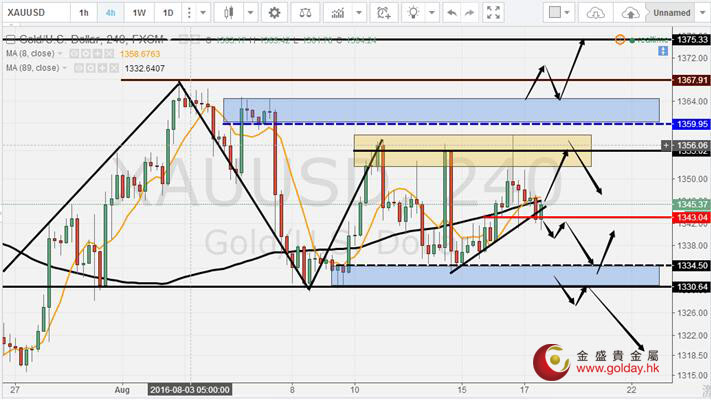Click the cloud download load icon
Screen dimensions: 711x401
pyautogui.click(x=596, y=12)
